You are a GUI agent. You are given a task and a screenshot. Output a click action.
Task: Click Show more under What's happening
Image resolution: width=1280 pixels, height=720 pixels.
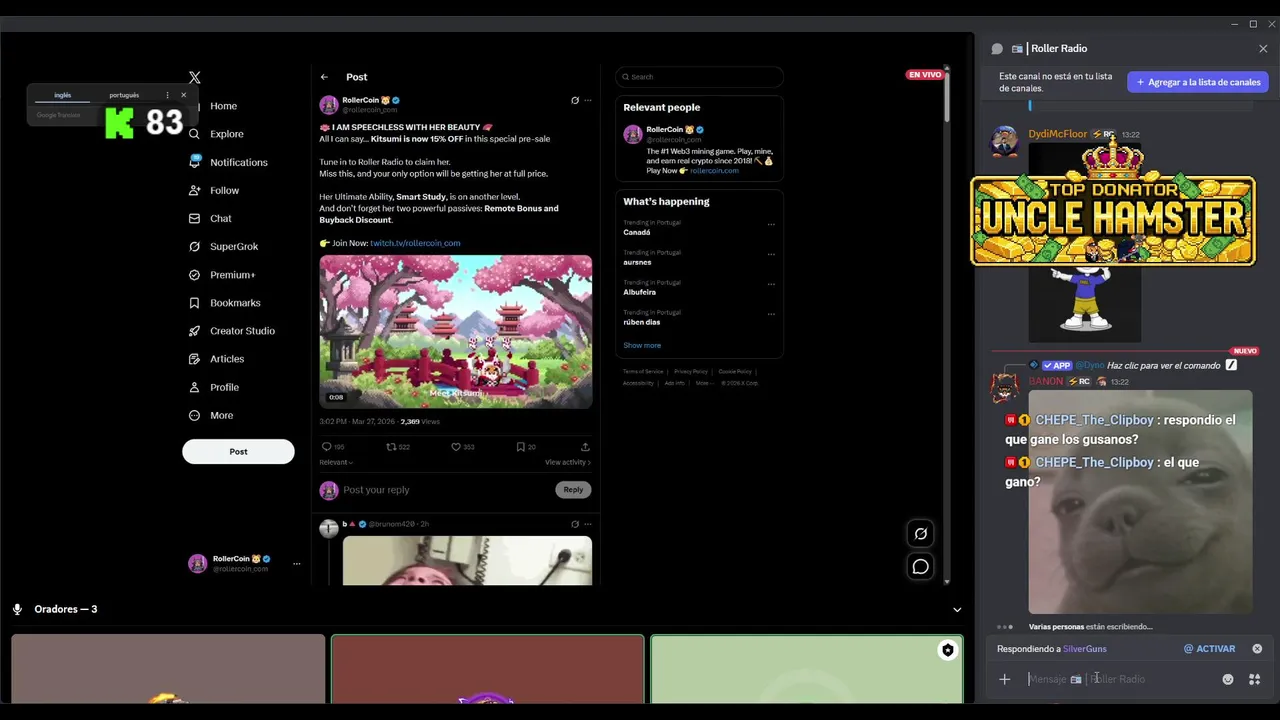pos(642,346)
